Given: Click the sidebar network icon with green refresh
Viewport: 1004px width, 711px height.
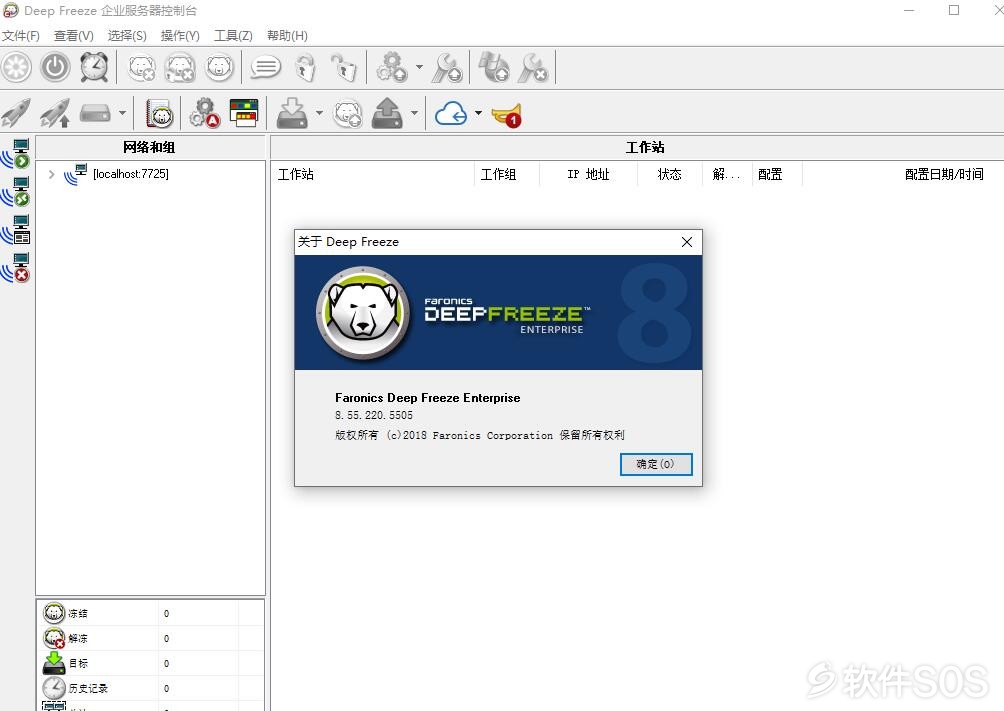Looking at the screenshot, I should point(16,192).
